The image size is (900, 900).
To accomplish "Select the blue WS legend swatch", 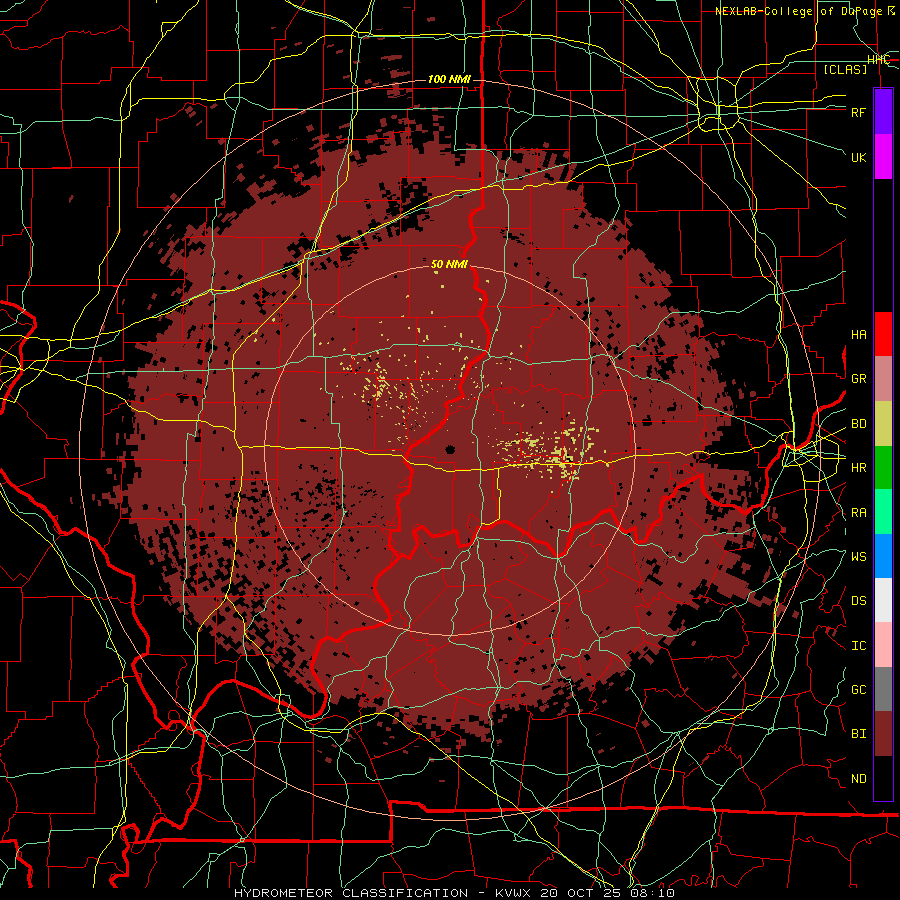I will click(x=883, y=556).
